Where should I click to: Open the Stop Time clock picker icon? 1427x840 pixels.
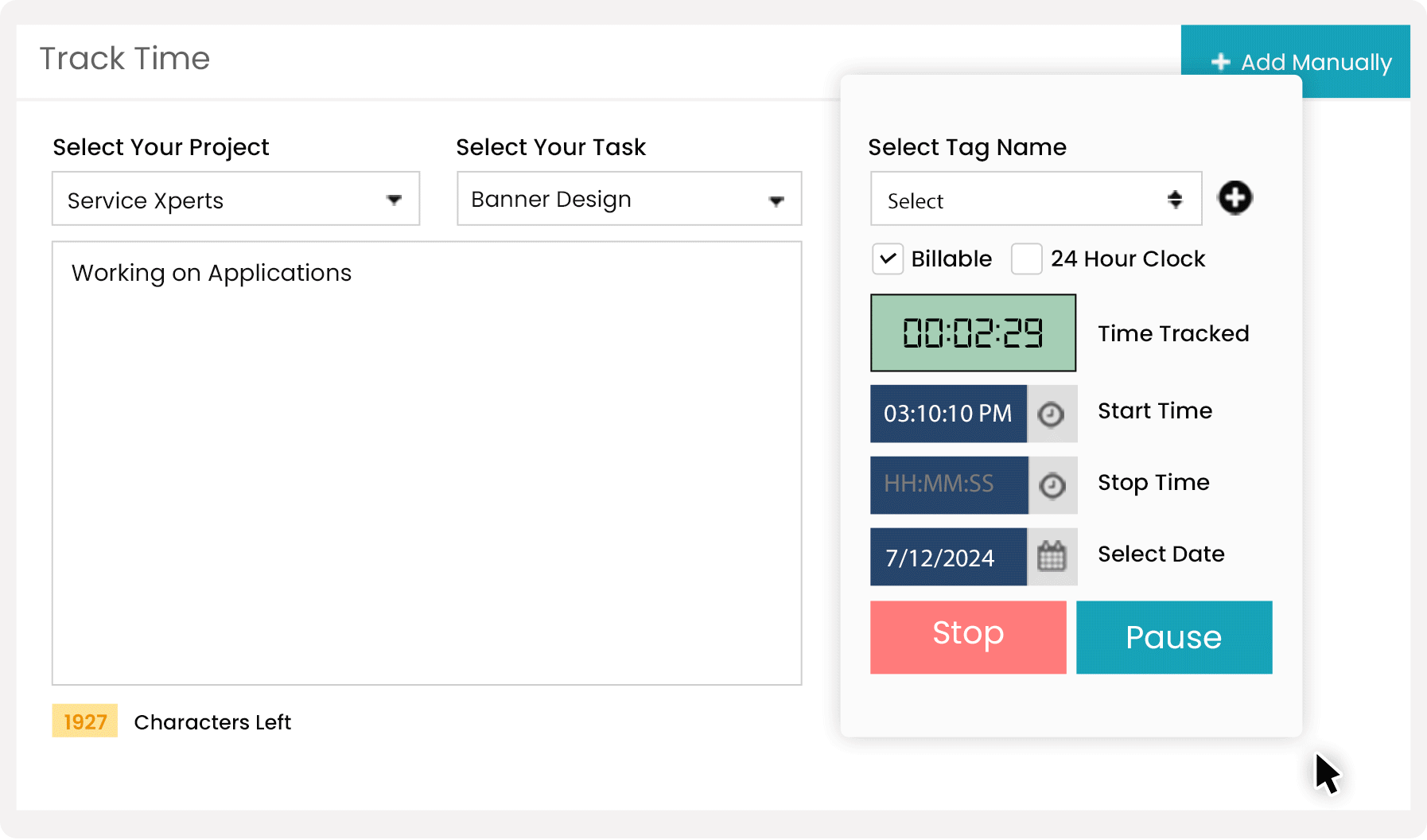click(1052, 485)
